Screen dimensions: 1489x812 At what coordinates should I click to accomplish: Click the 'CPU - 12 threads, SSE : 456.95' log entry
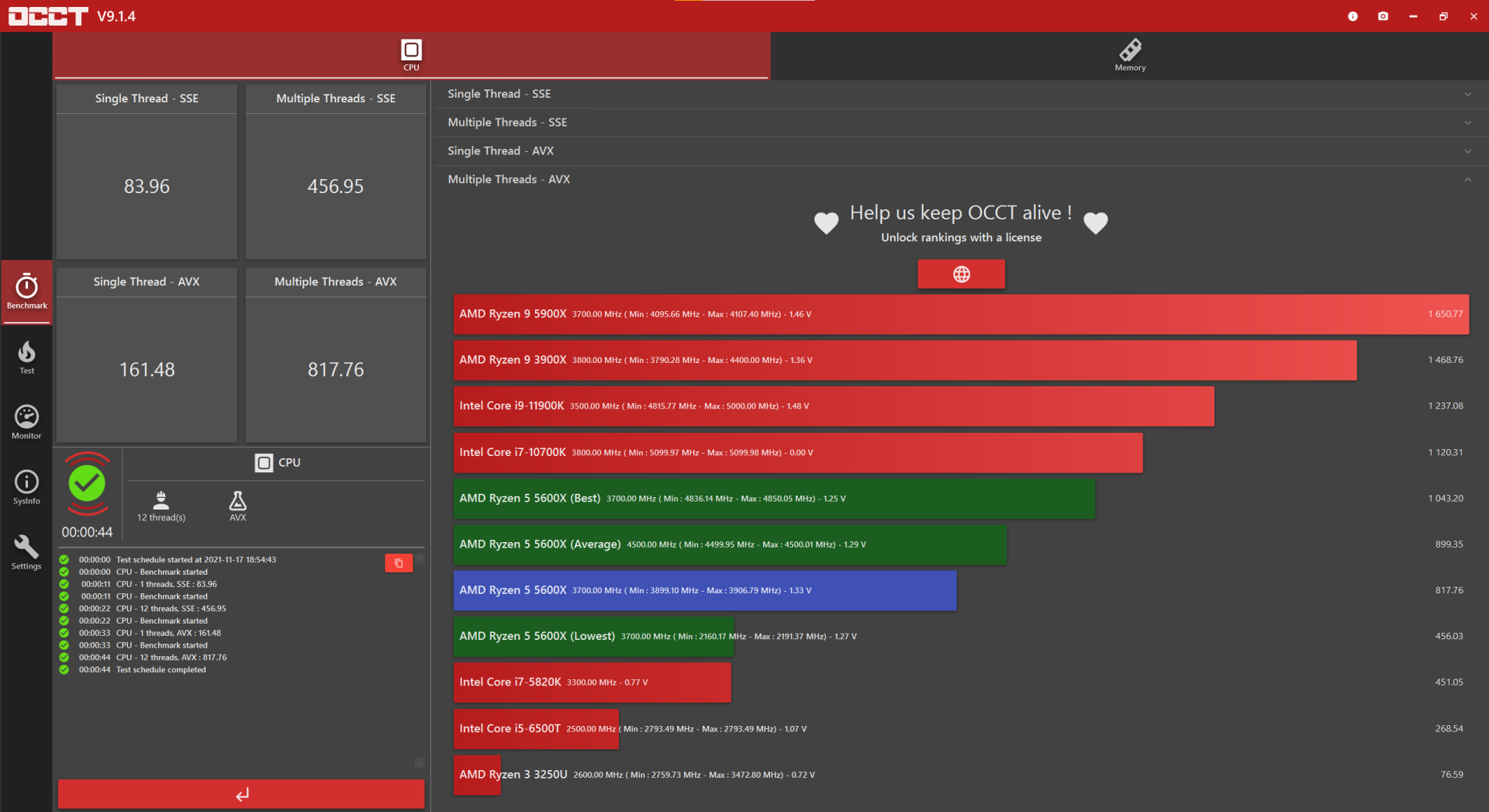(x=171, y=609)
